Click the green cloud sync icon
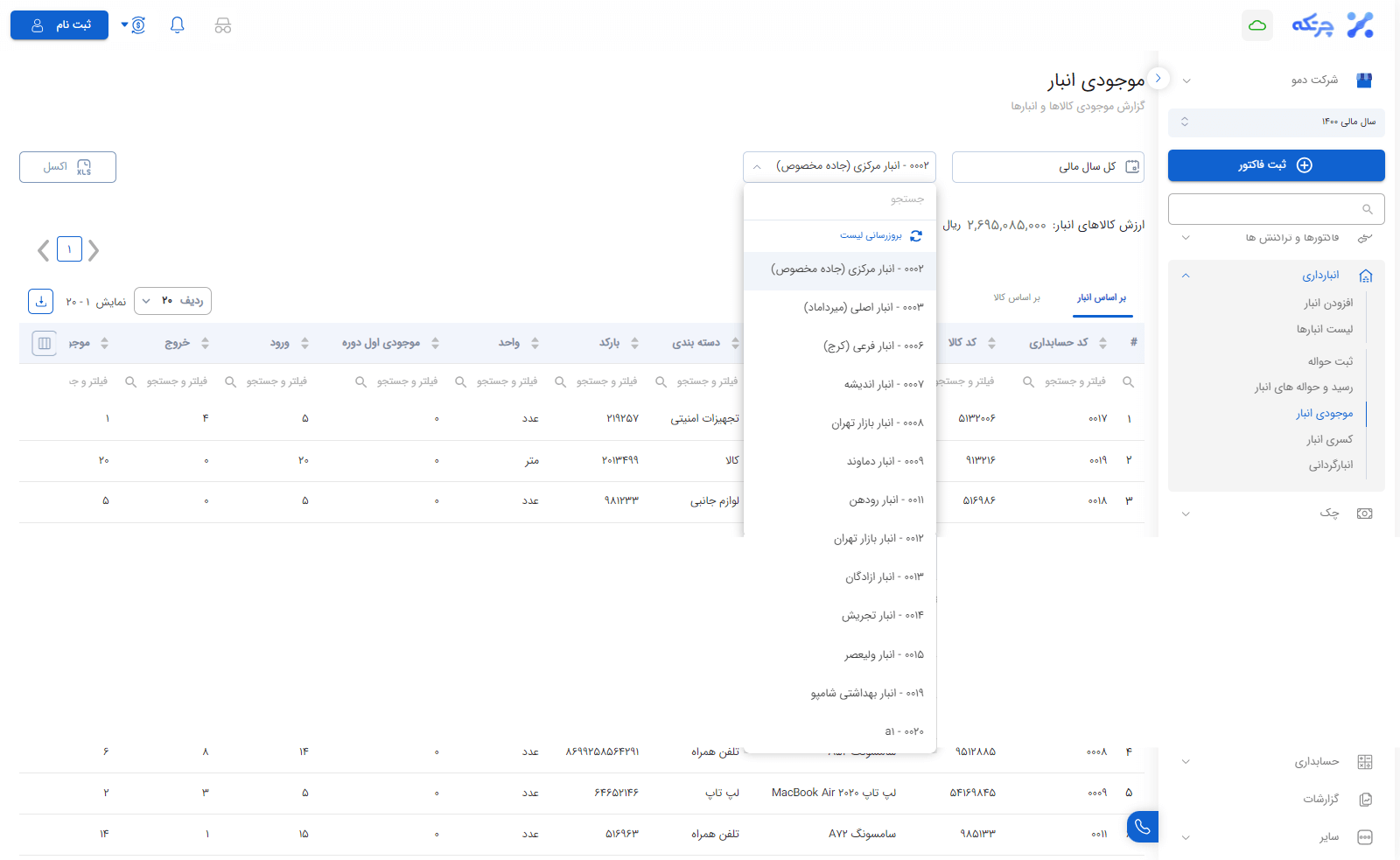The width and height of the screenshot is (1400, 860). pos(1257,25)
